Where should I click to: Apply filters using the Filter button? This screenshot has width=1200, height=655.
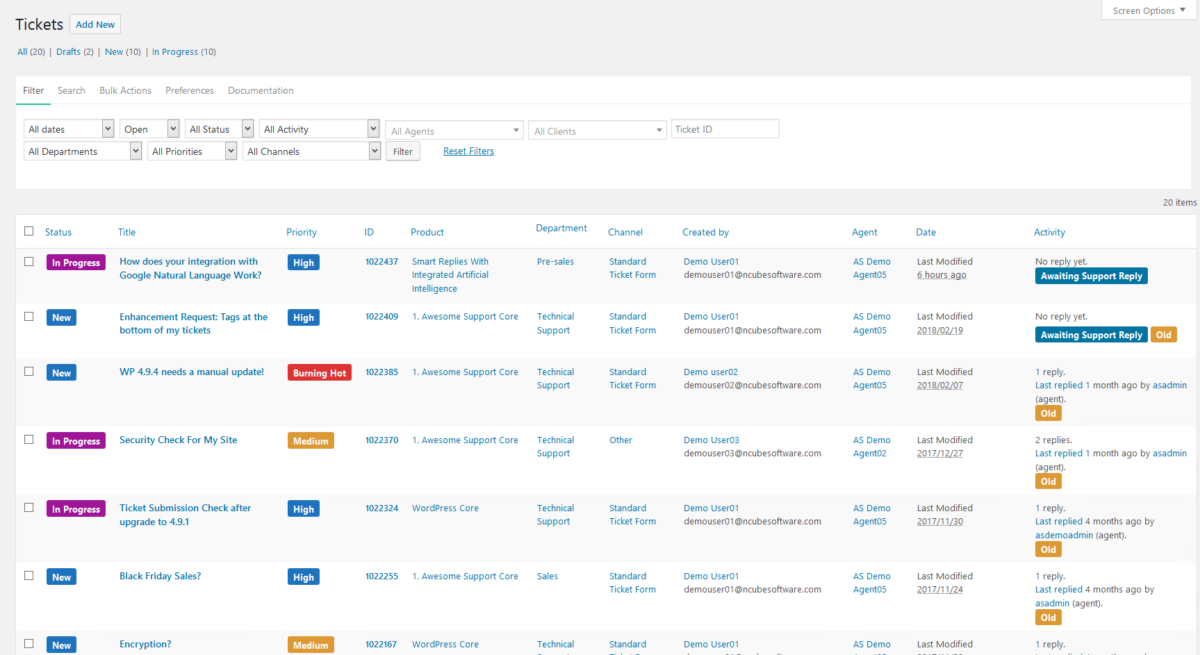pyautogui.click(x=402, y=151)
